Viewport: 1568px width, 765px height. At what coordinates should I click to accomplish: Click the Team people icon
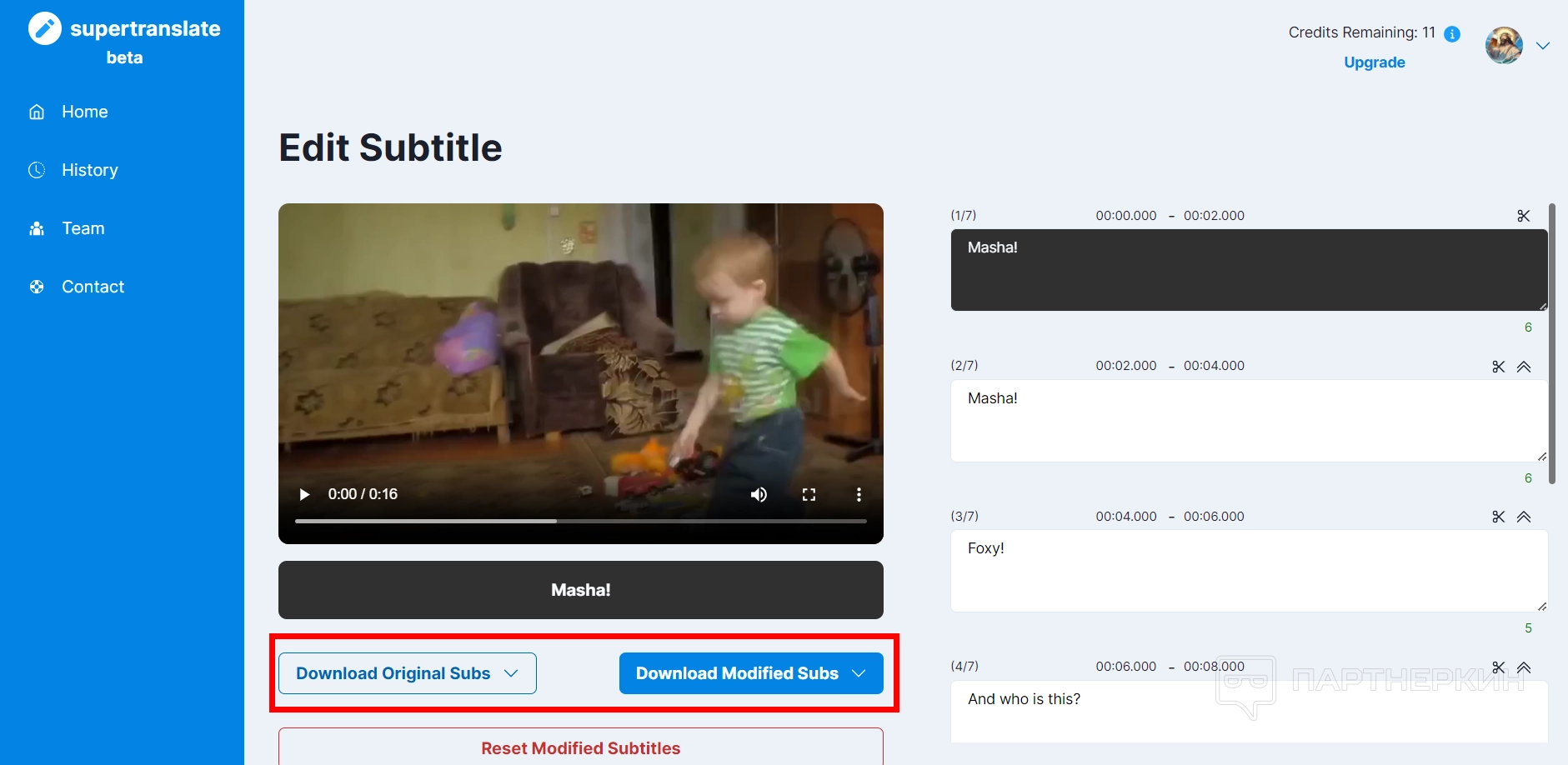click(37, 228)
